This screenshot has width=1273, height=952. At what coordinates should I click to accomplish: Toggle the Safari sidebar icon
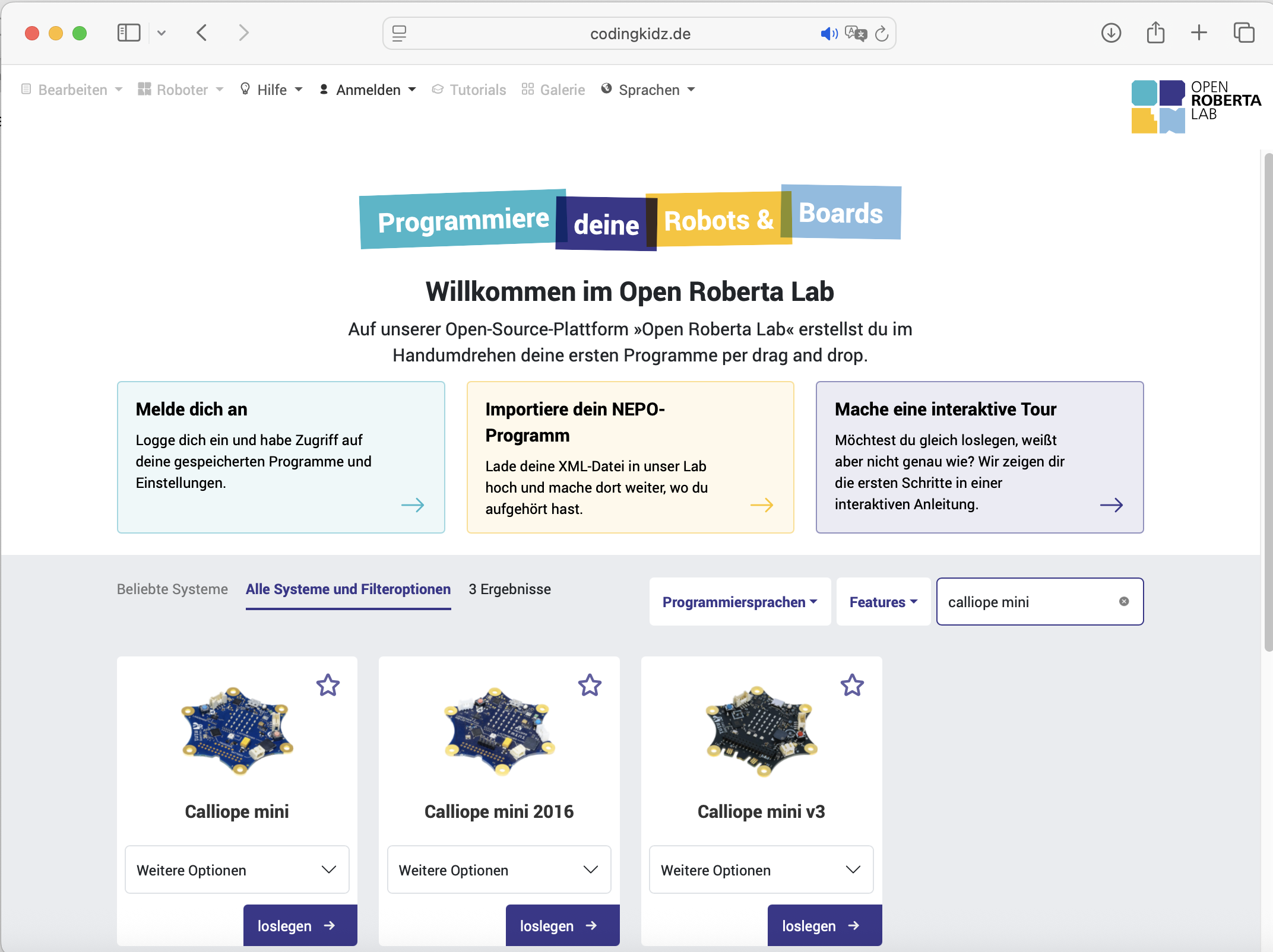click(129, 33)
